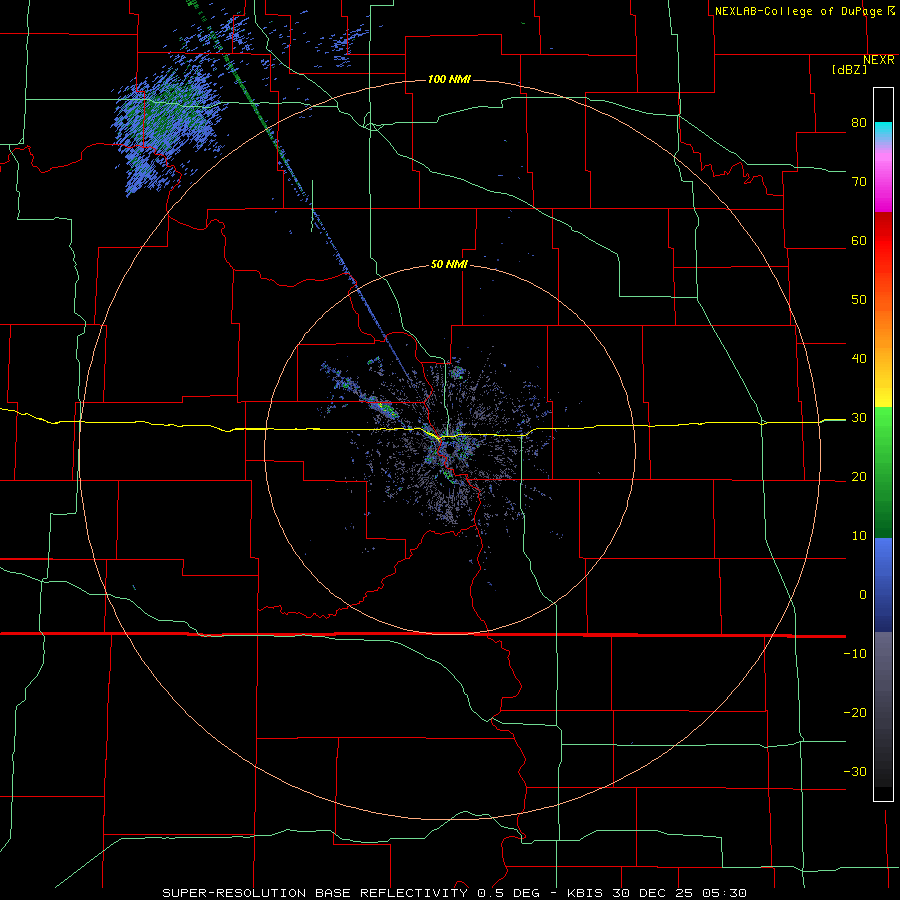
Task: Click the 70 value on the dBZ scale
Action: [x=859, y=182]
